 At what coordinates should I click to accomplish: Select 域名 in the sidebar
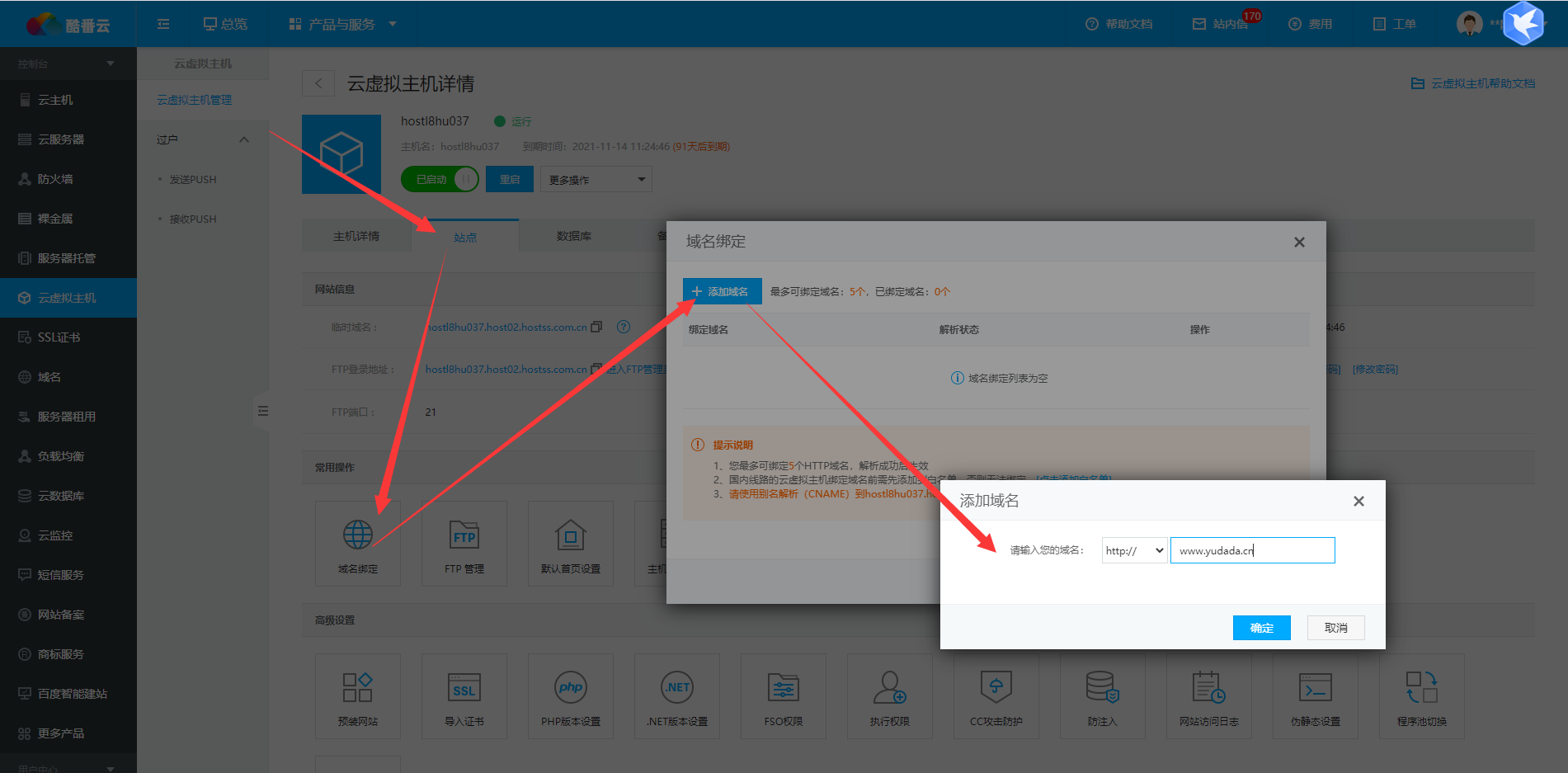[68, 377]
